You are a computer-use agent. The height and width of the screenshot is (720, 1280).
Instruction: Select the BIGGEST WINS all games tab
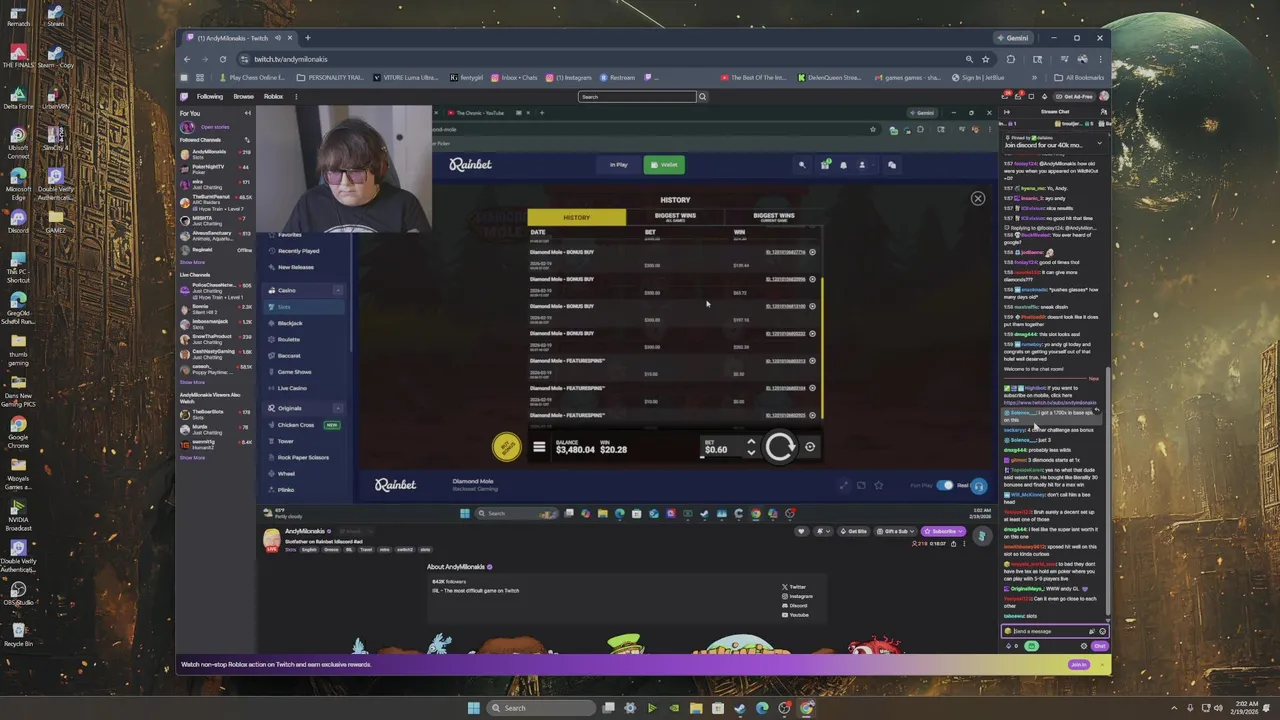(675, 217)
